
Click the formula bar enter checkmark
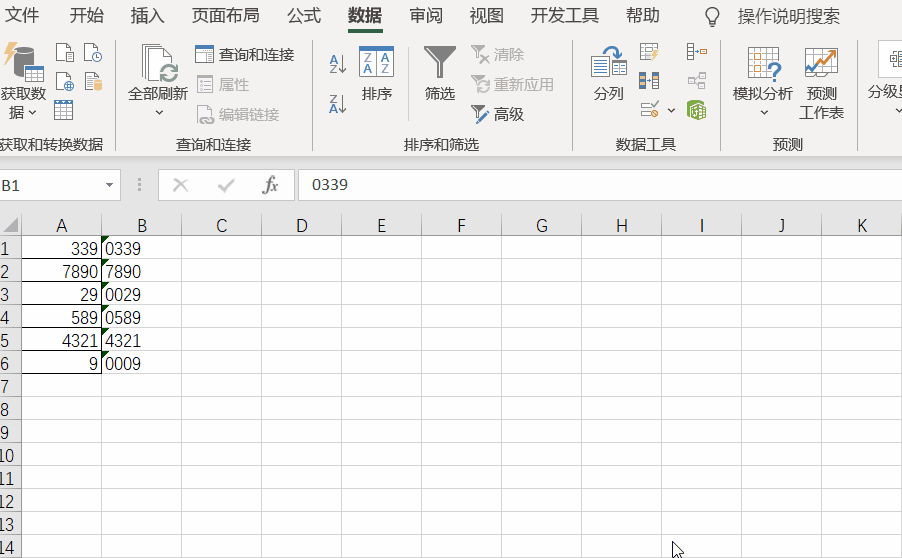pos(226,185)
